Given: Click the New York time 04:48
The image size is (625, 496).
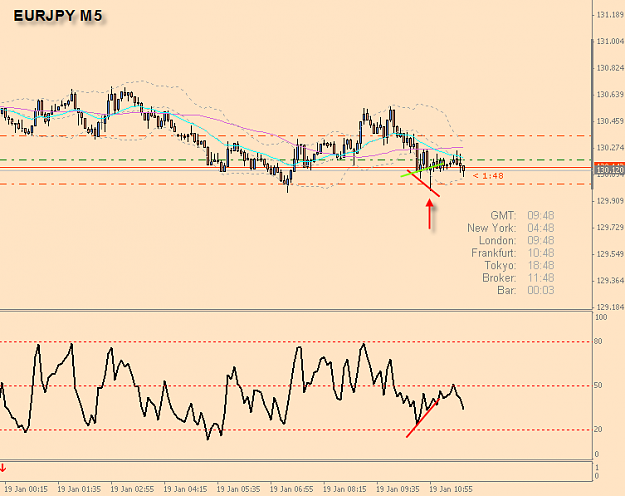Looking at the screenshot, I should [541, 228].
